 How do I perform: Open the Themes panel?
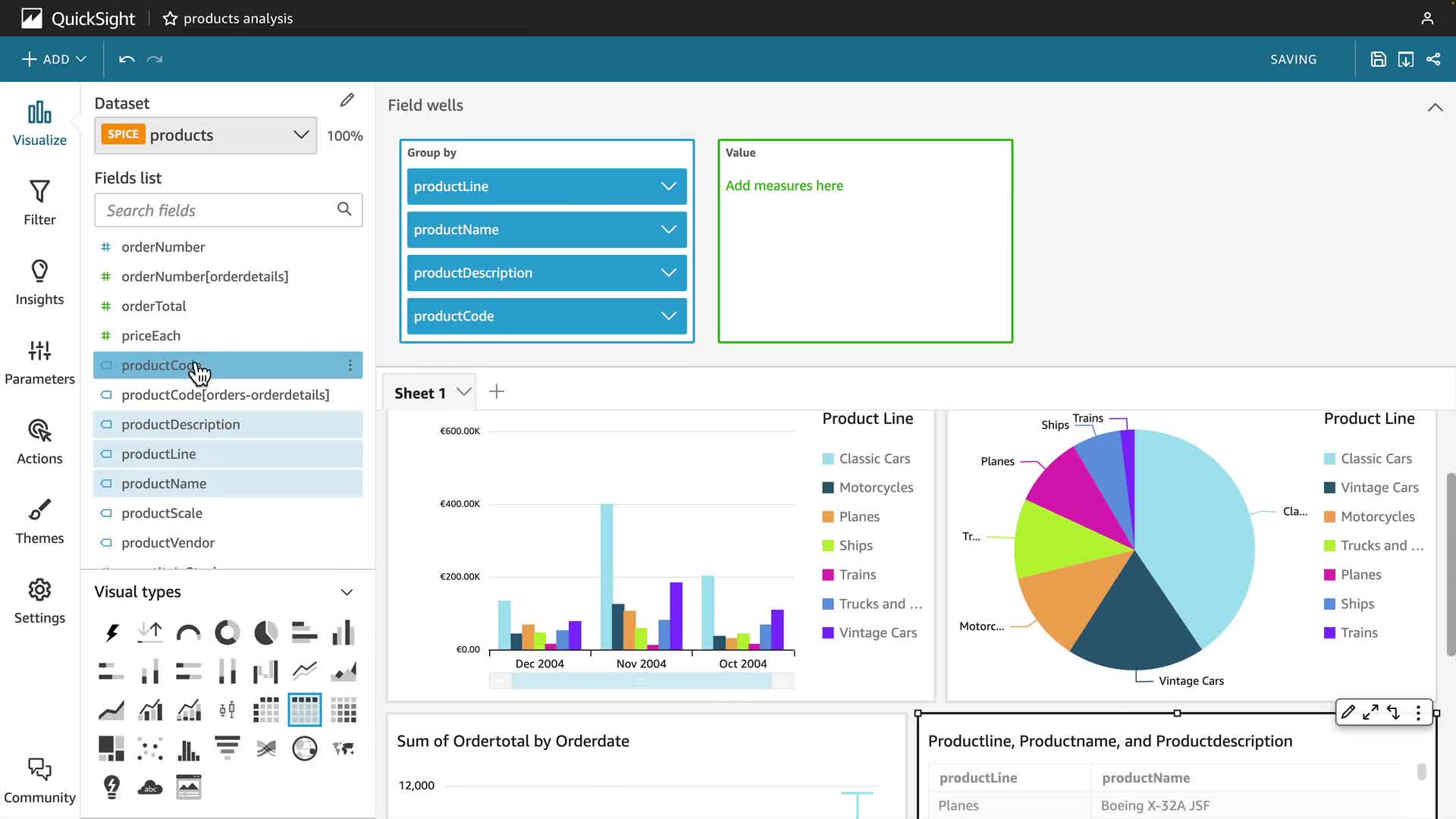[x=39, y=522]
